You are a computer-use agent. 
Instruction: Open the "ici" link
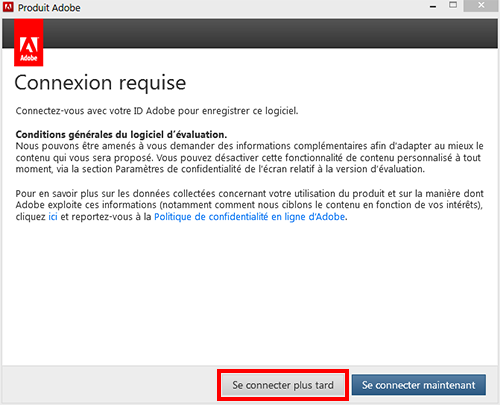[53, 217]
